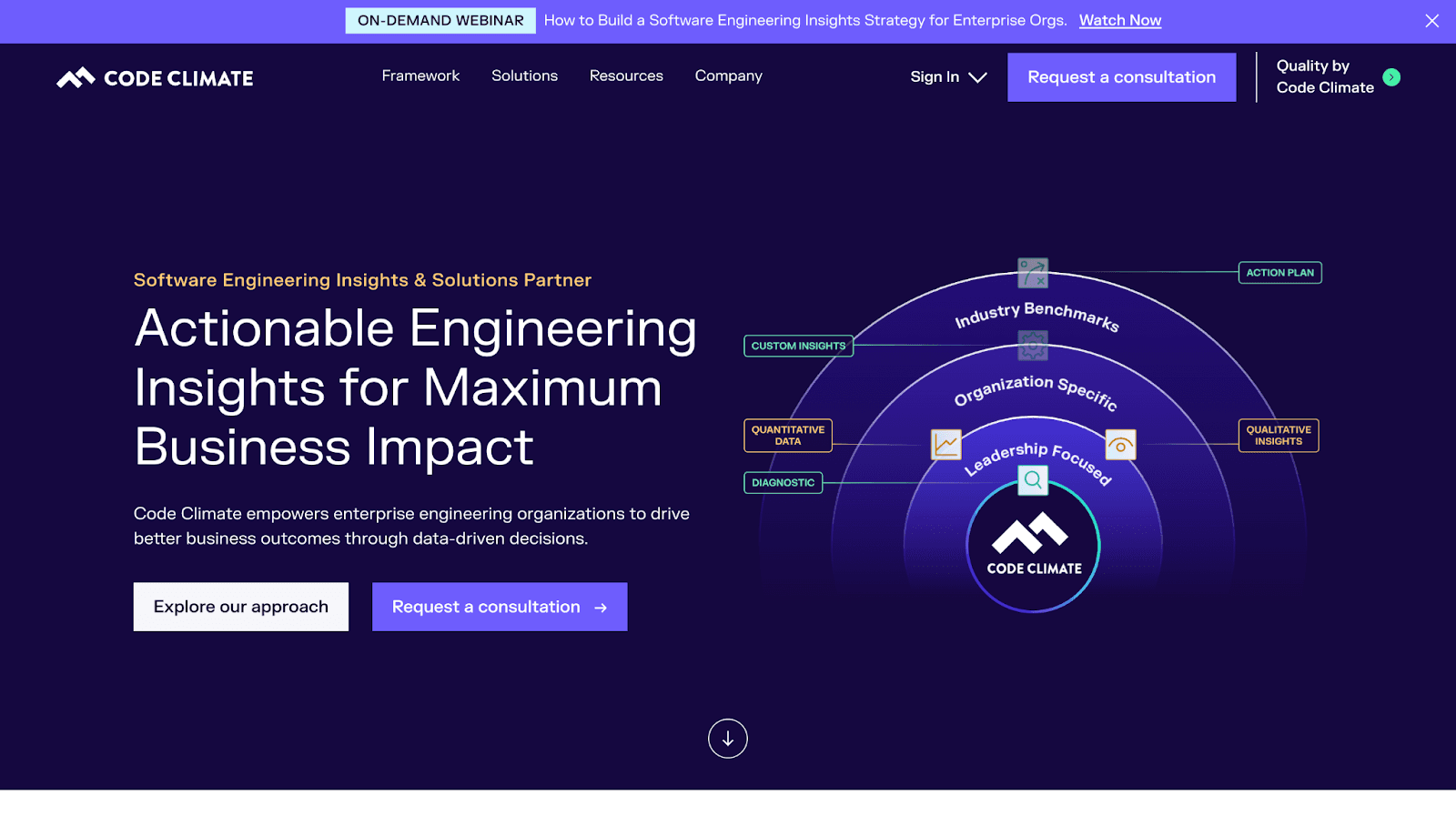The width and height of the screenshot is (1456, 825).
Task: Click the CUSTOM INSIGHTS label
Action: click(798, 346)
